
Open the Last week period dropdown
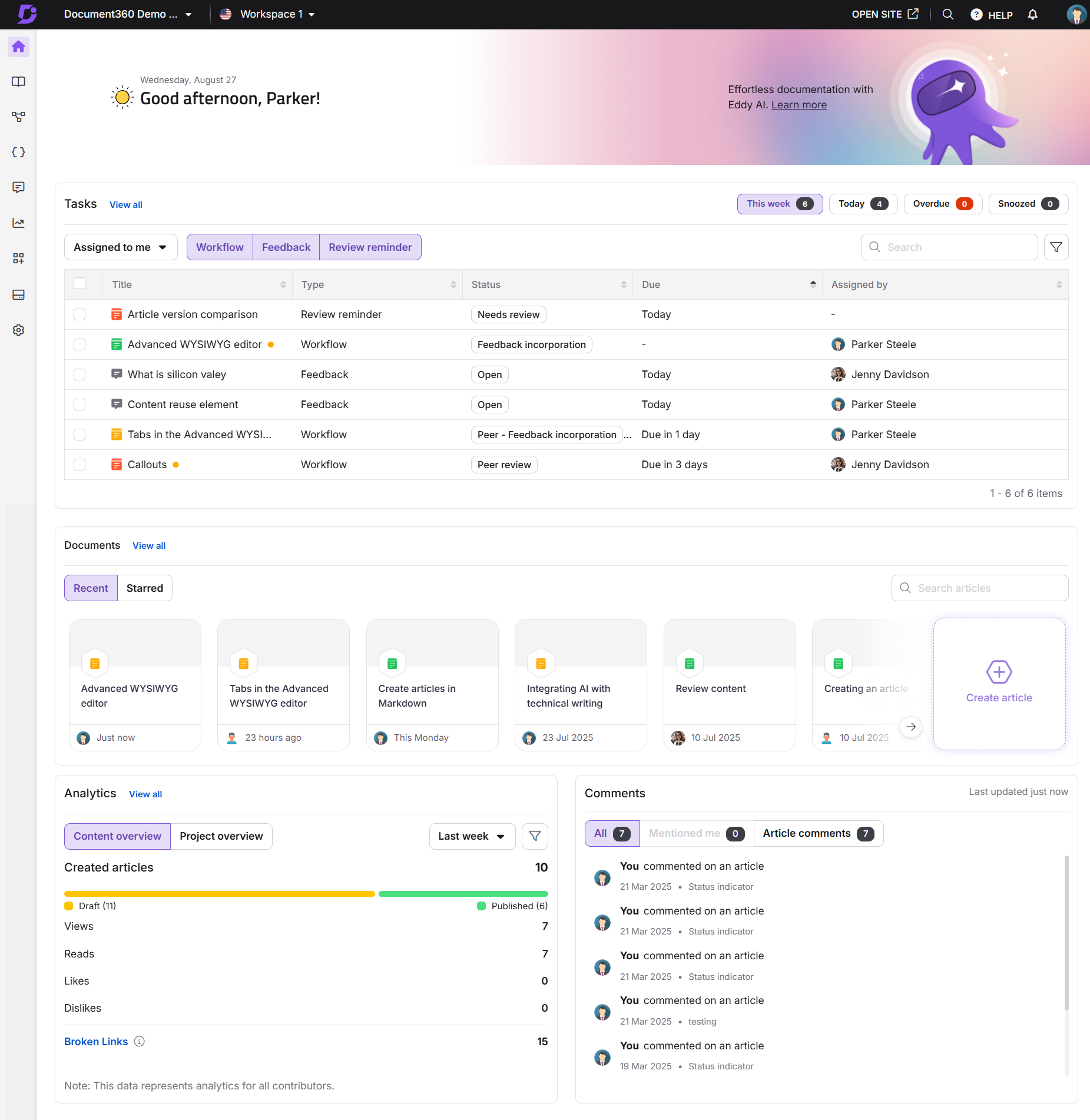click(472, 836)
